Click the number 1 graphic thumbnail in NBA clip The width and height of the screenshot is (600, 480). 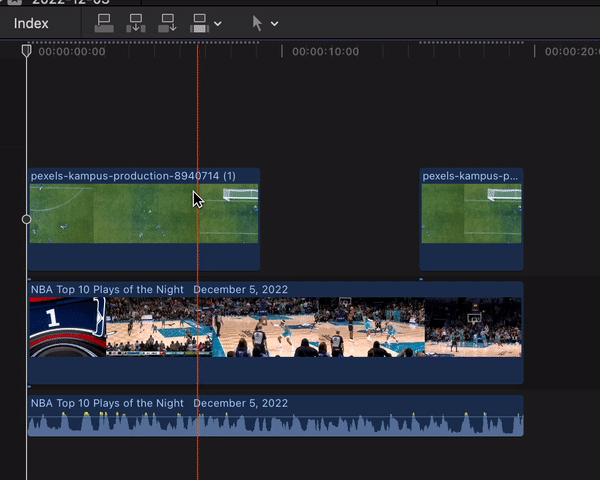(x=68, y=327)
